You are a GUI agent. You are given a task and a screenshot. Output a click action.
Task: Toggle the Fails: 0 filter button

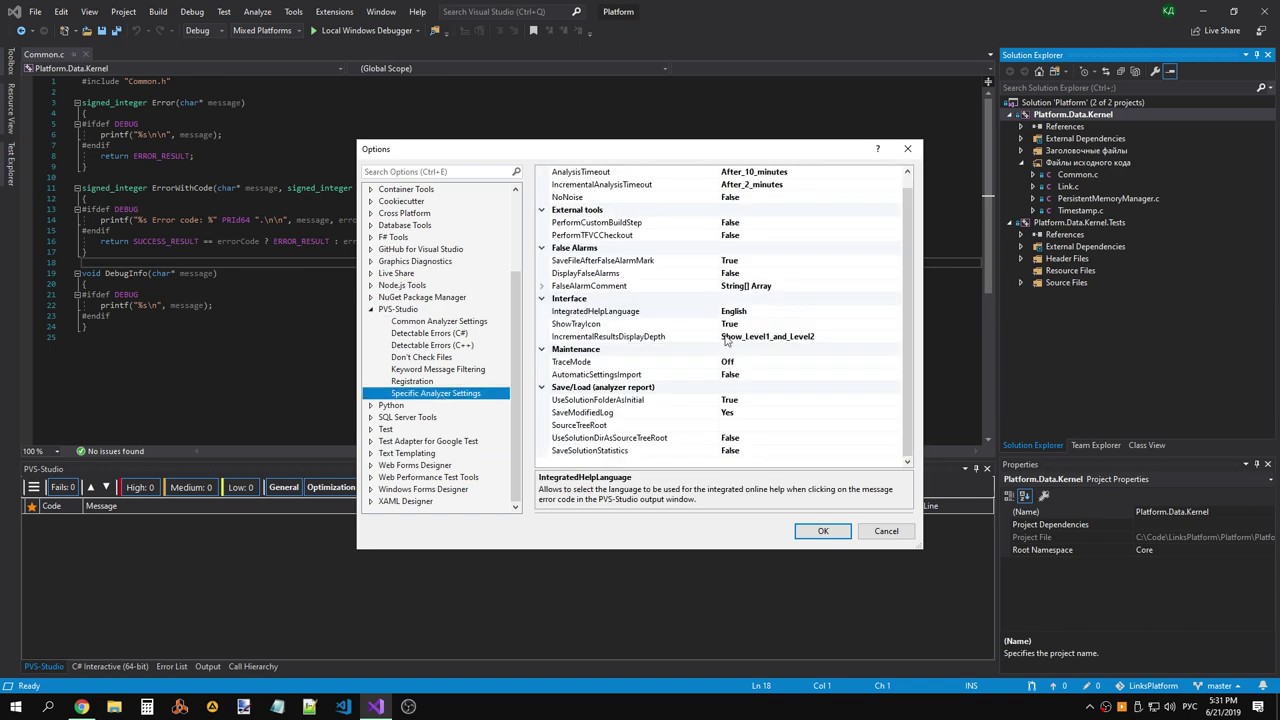coord(63,487)
